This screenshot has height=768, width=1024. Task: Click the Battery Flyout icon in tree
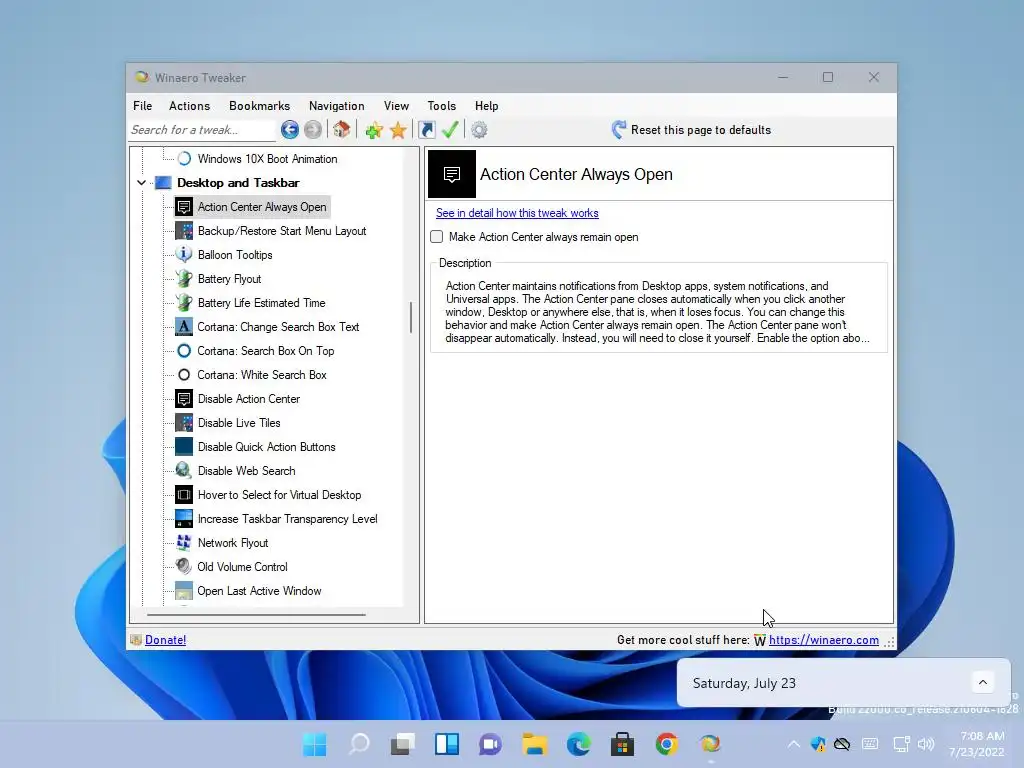click(x=184, y=279)
